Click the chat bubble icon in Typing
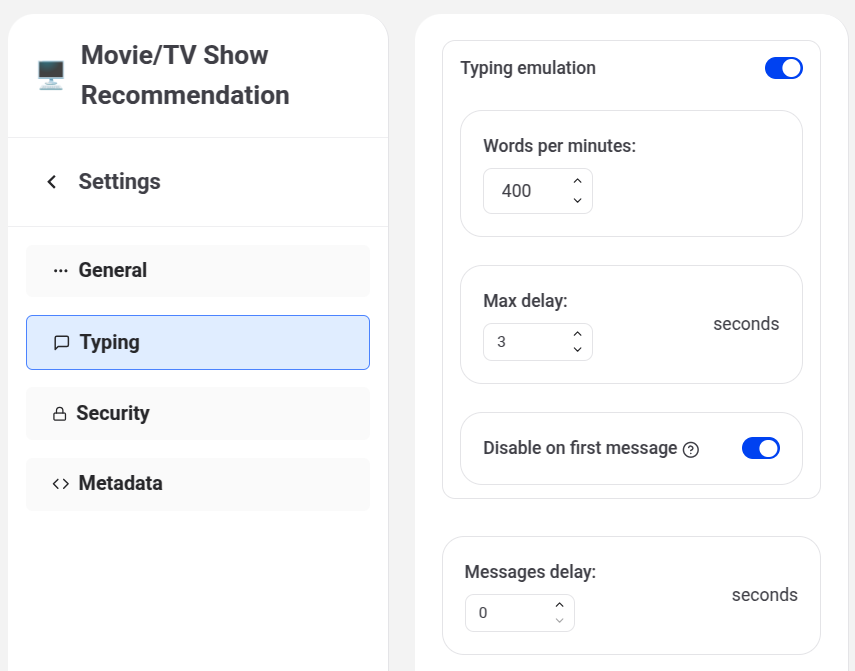 point(61,343)
